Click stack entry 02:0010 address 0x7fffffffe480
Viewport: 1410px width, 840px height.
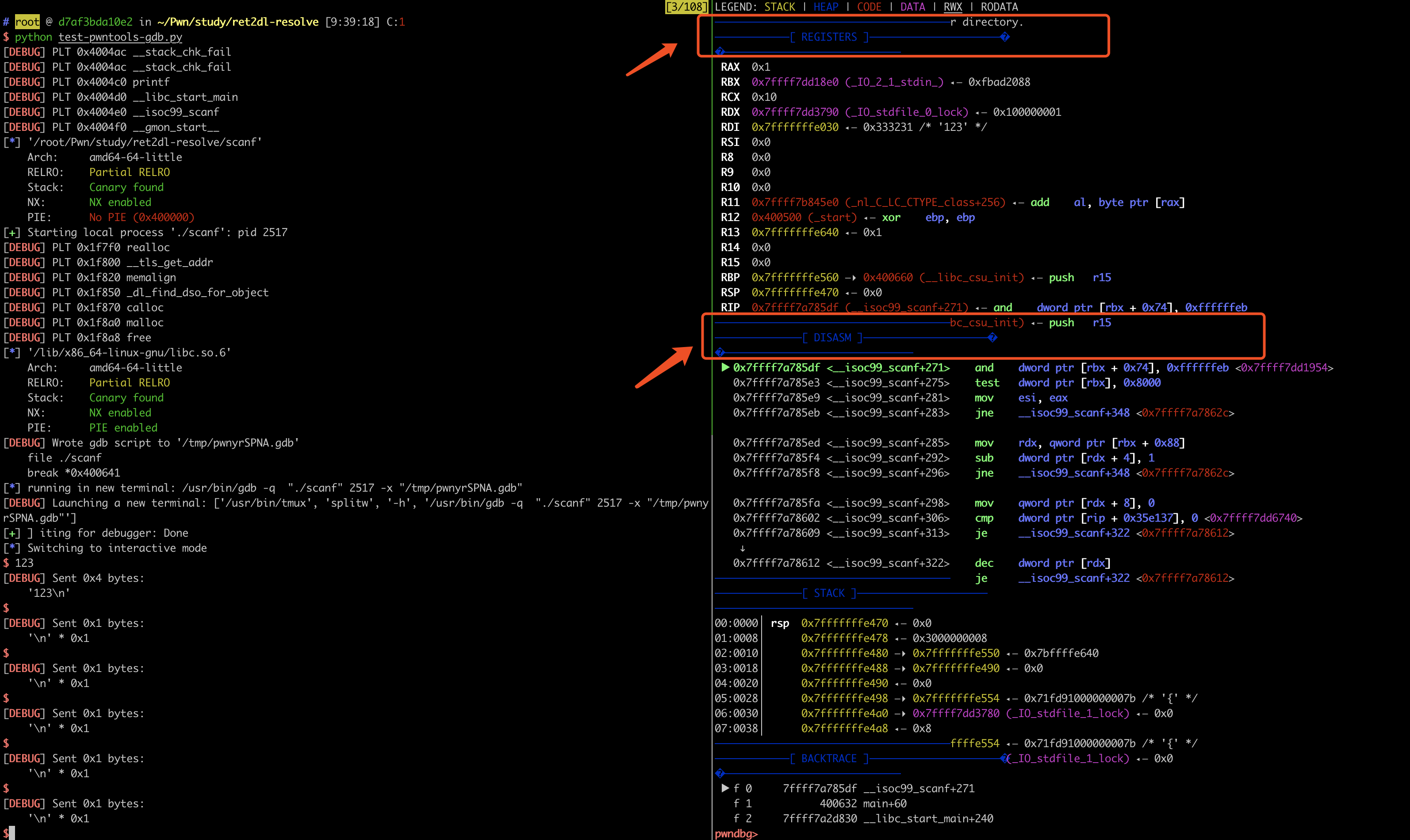tap(844, 653)
